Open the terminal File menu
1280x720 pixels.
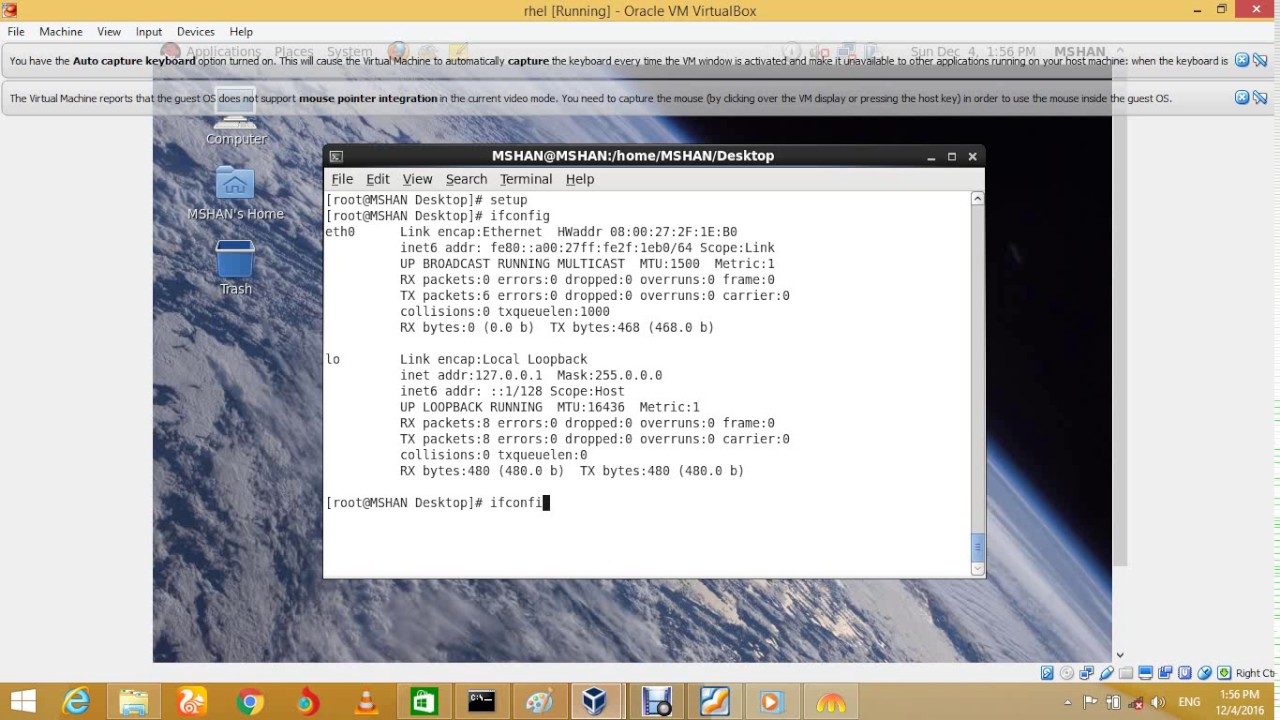coord(342,179)
